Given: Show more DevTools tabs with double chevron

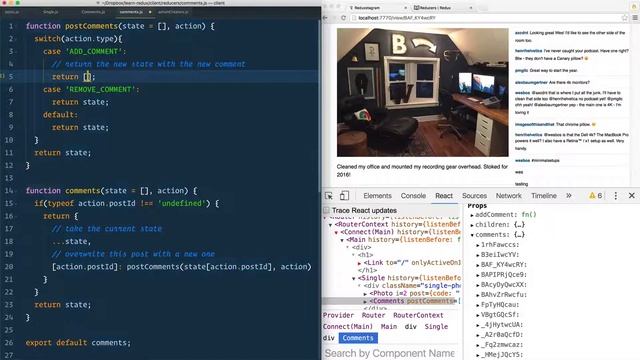Looking at the screenshot, I should point(569,196).
